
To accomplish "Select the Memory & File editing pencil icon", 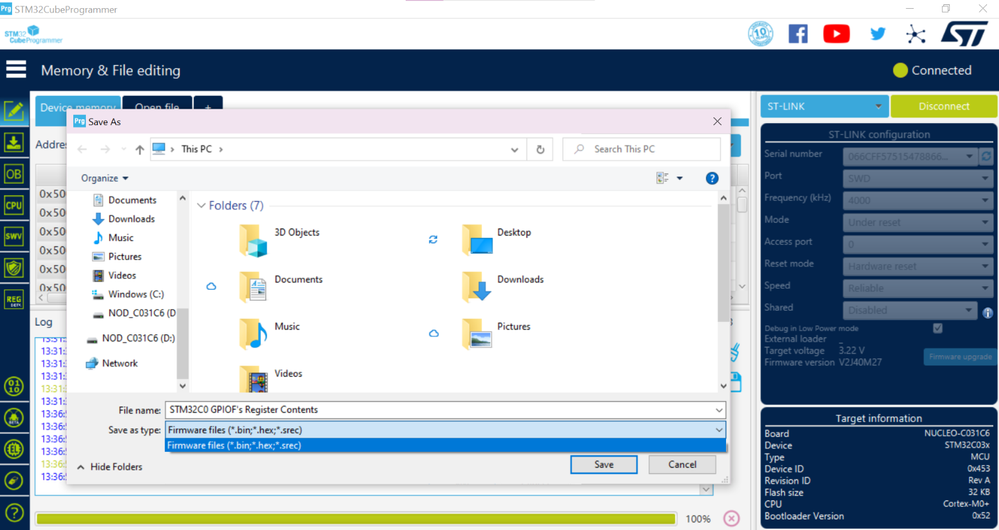I will [x=14, y=111].
